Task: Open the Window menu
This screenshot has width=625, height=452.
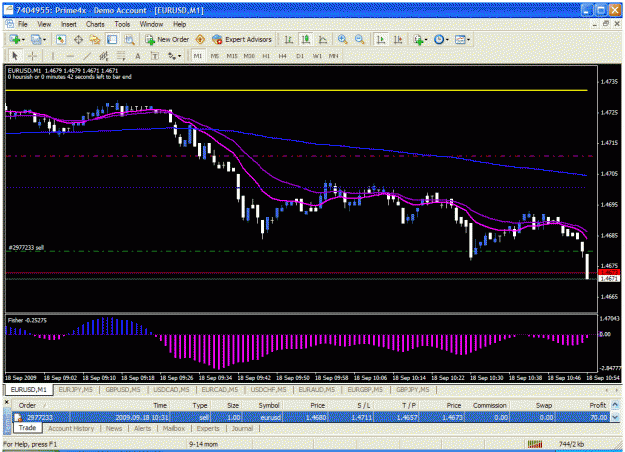Action: click(x=151, y=24)
